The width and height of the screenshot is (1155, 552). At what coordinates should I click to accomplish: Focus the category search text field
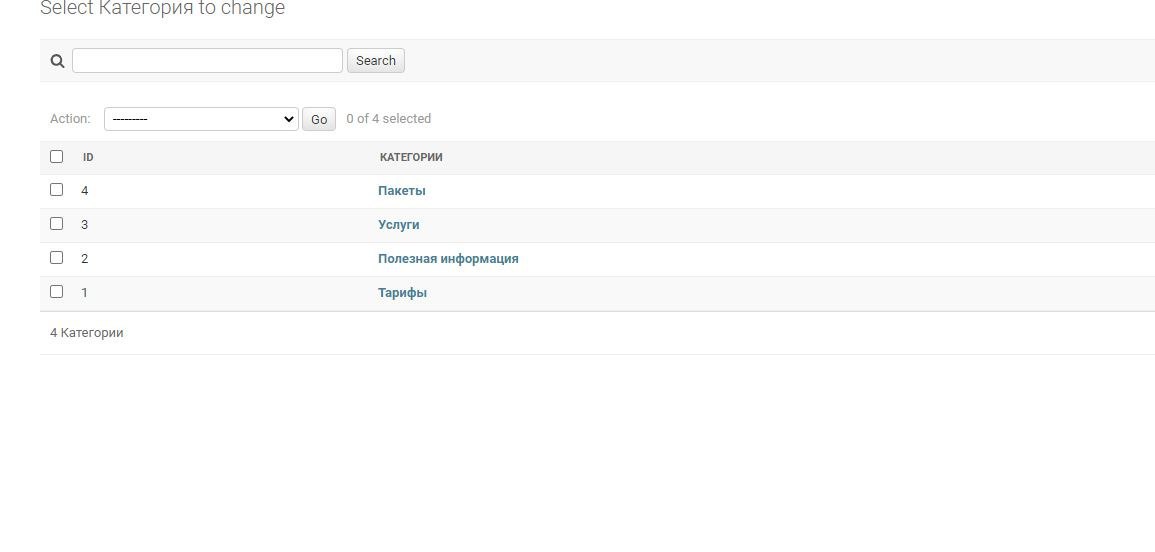tap(208, 60)
